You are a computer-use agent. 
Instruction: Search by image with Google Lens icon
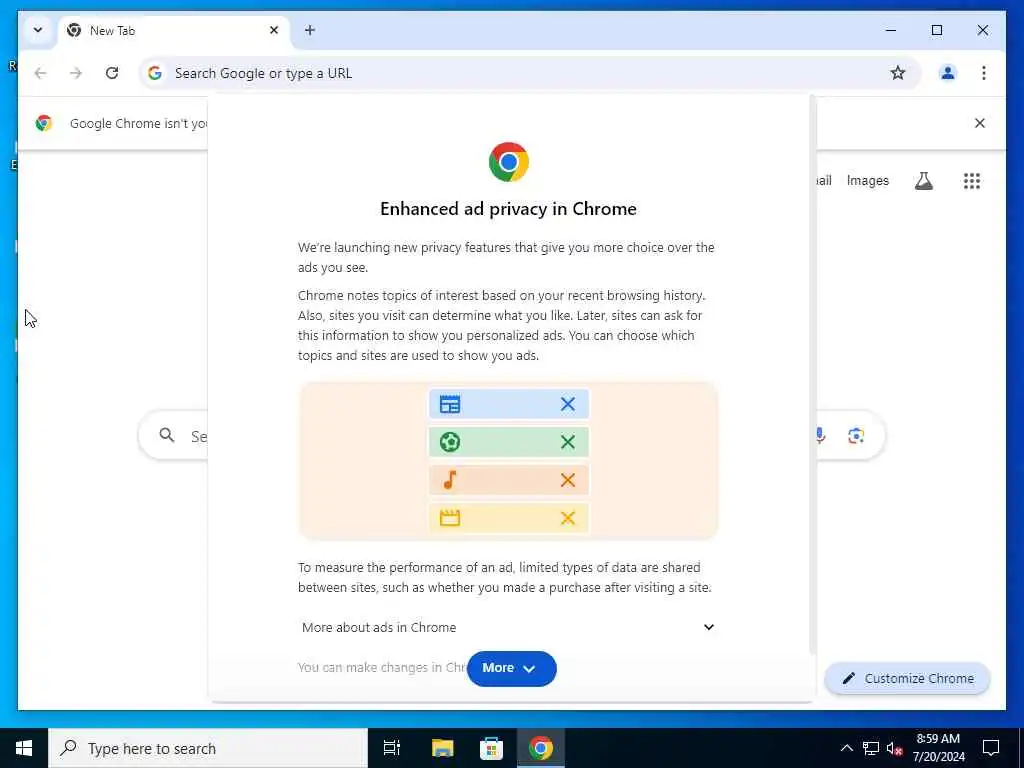856,436
